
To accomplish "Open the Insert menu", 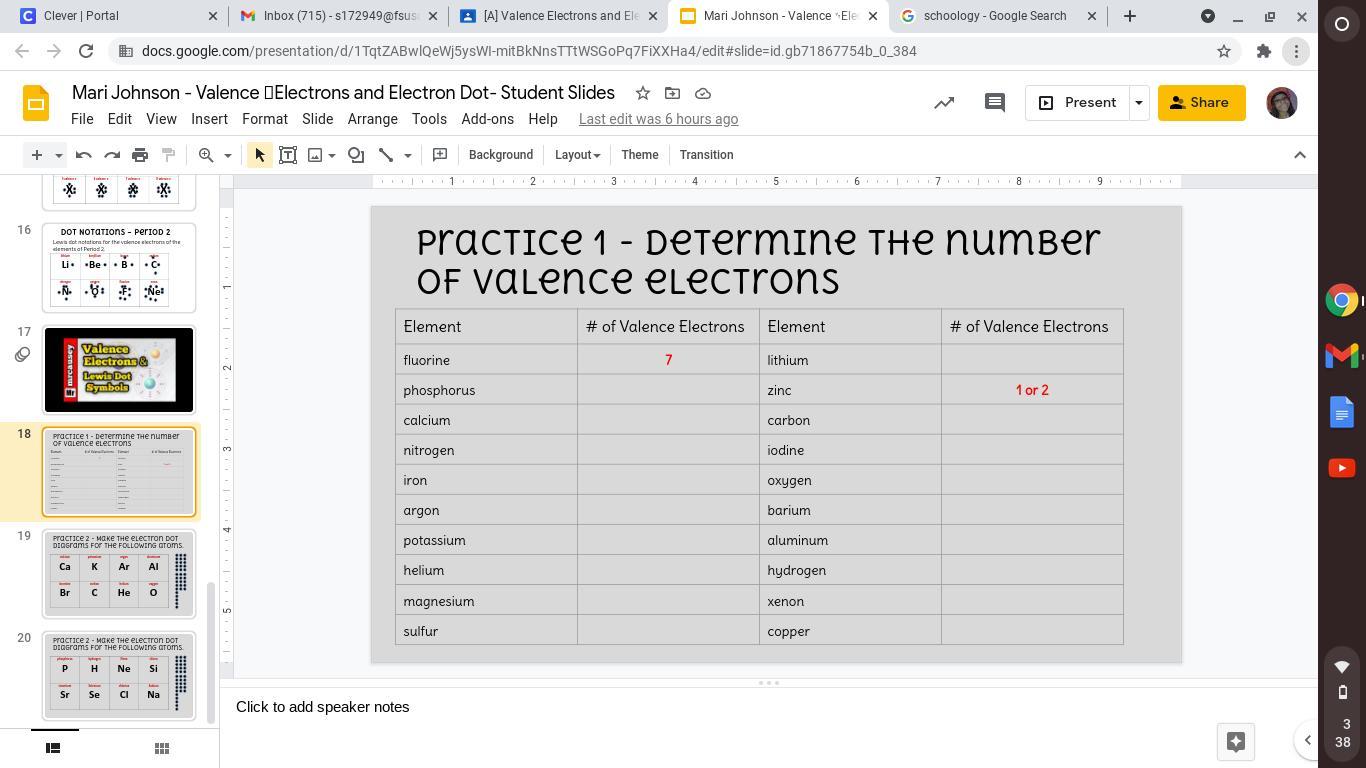I will 209,119.
